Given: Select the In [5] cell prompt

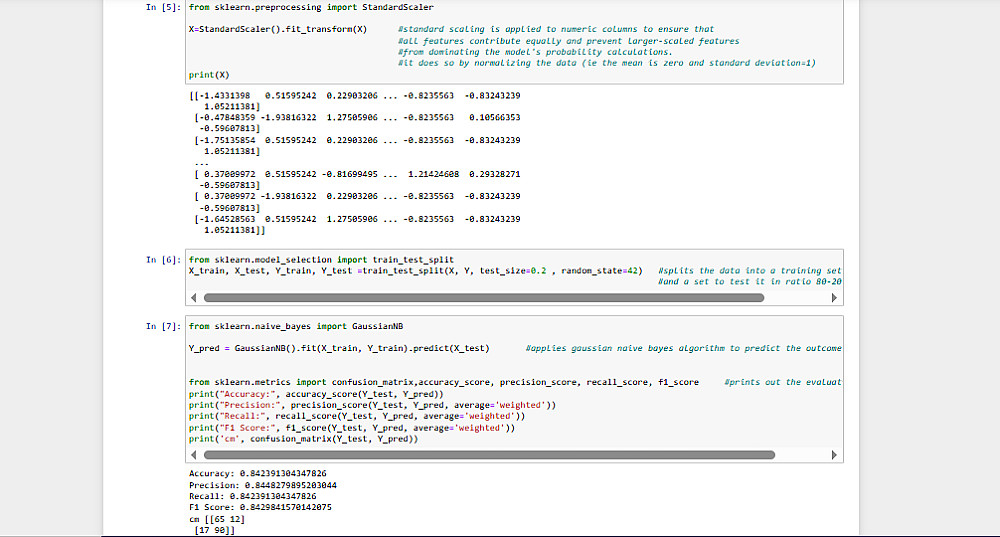Looking at the screenshot, I should 163,8.
